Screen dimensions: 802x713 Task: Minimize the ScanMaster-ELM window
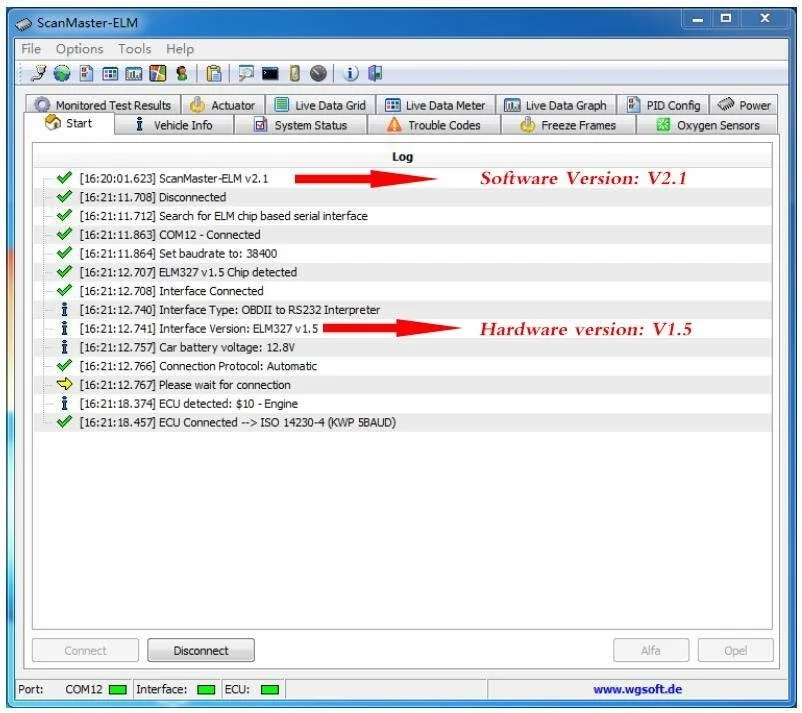point(698,19)
